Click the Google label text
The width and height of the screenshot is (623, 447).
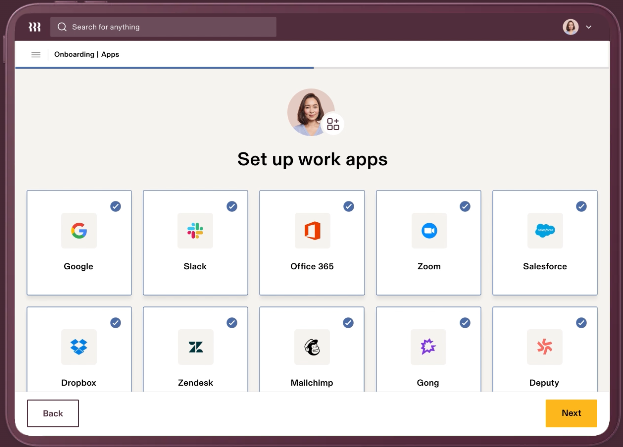[79, 266]
